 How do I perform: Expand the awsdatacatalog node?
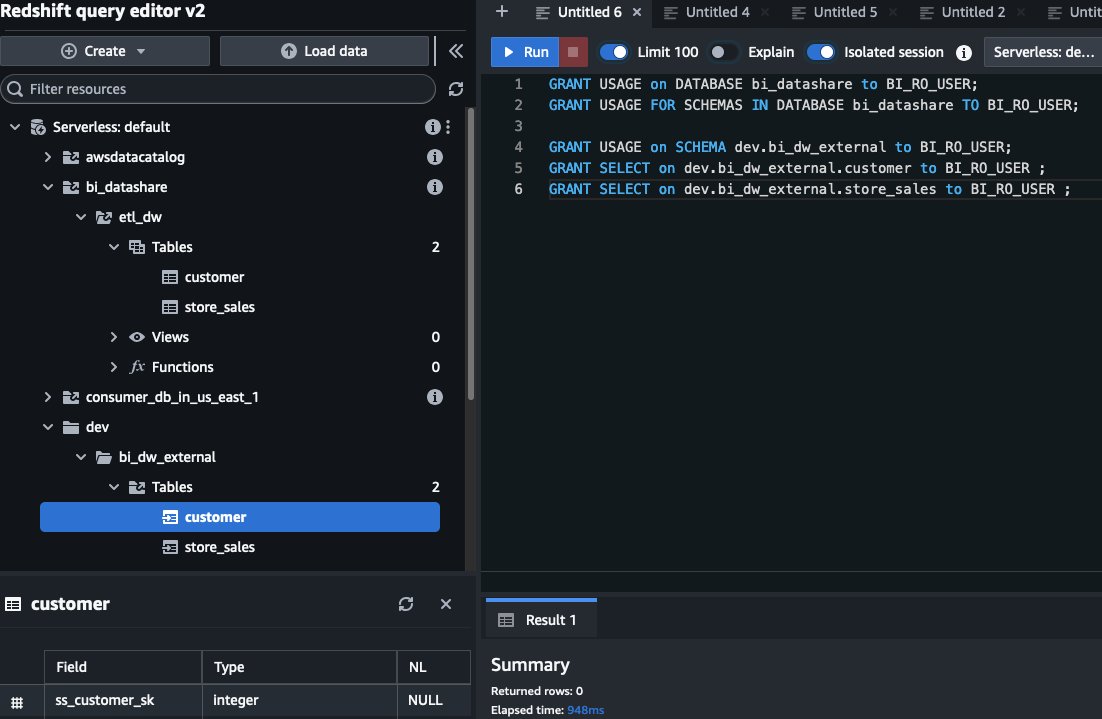[48, 157]
